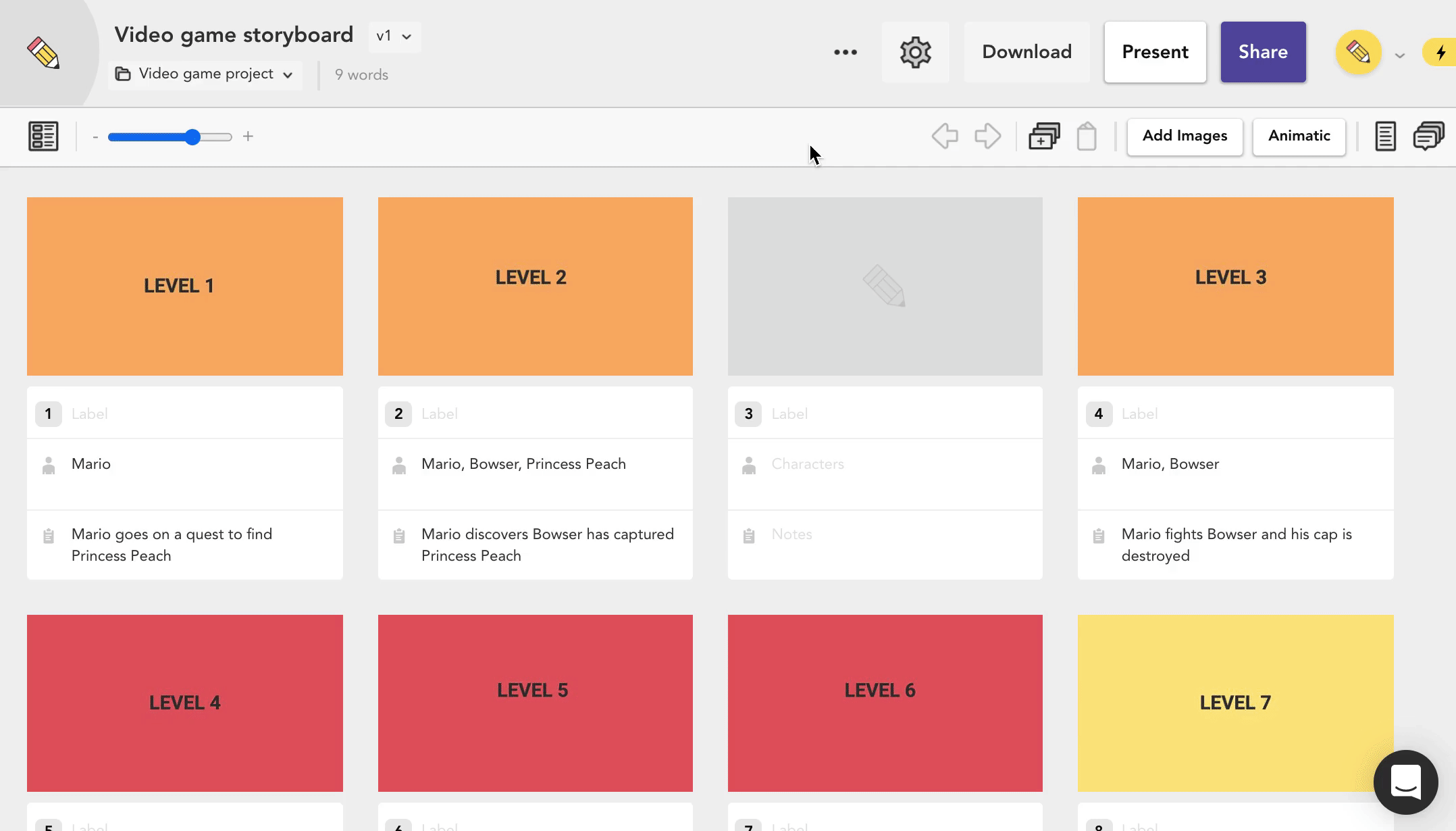This screenshot has width=1456, height=831.
Task: Click the Download button
Action: [x=1026, y=52]
